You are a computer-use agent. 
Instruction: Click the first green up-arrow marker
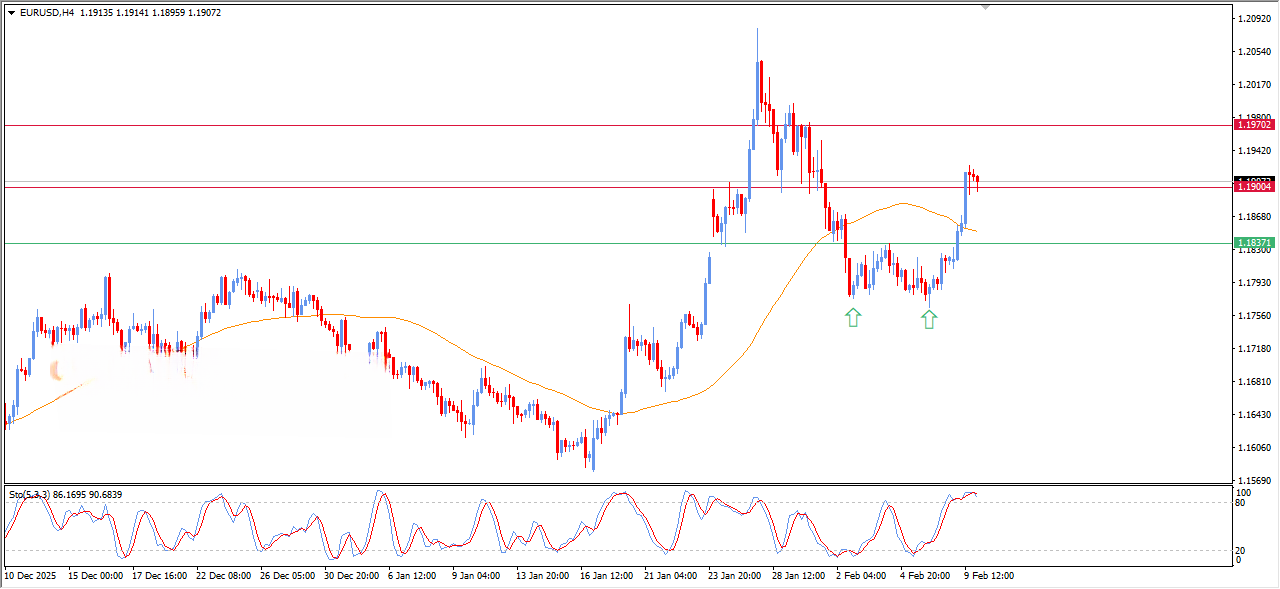pos(852,318)
